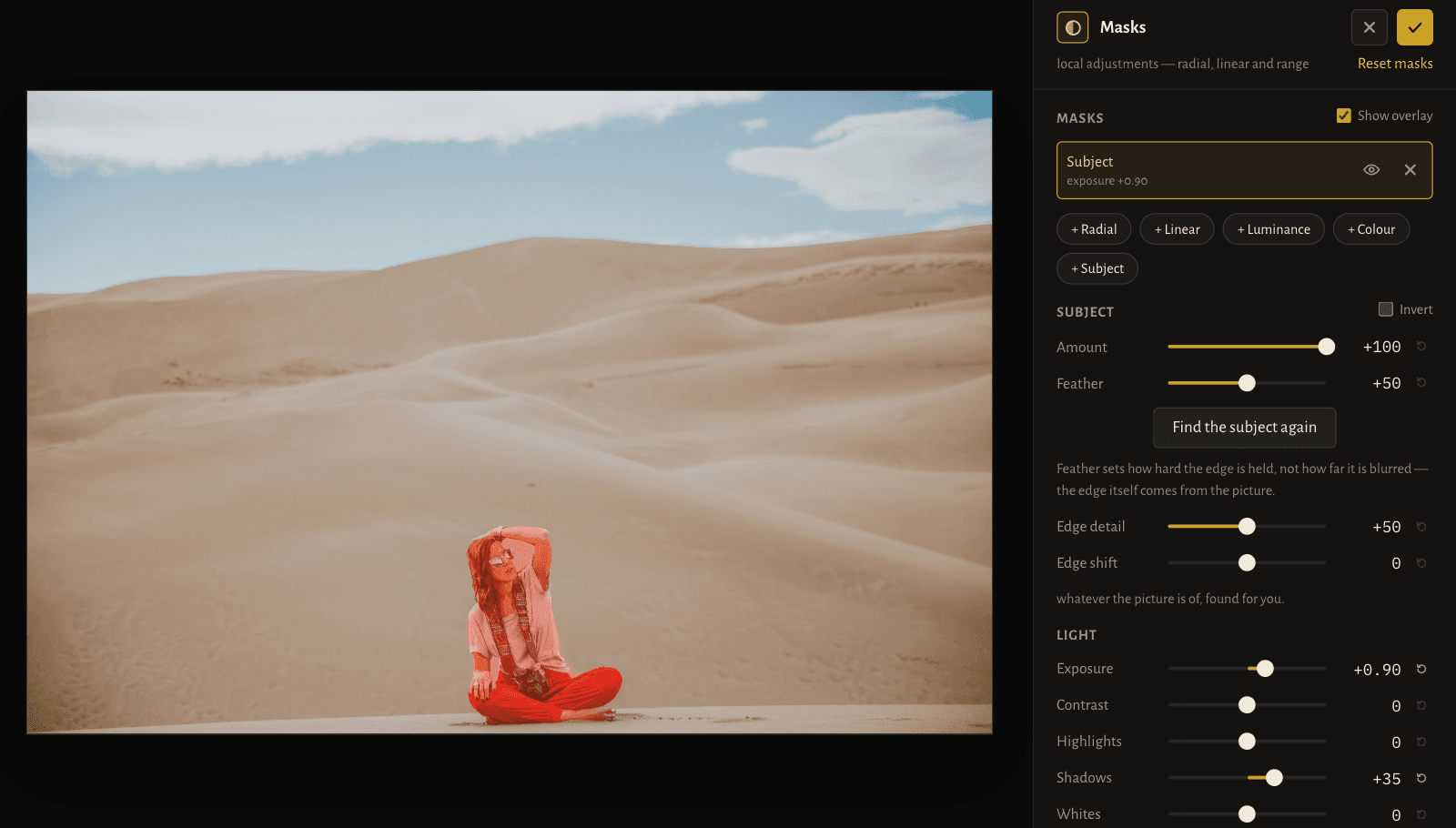Image resolution: width=1456 pixels, height=828 pixels.
Task: Delete the Subject mask with its X
Action: tap(1410, 170)
